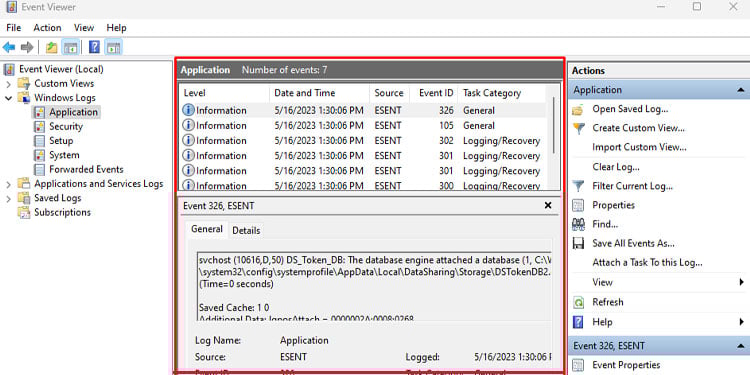Click the Security log icon
This screenshot has width=750, height=375.
point(40,127)
